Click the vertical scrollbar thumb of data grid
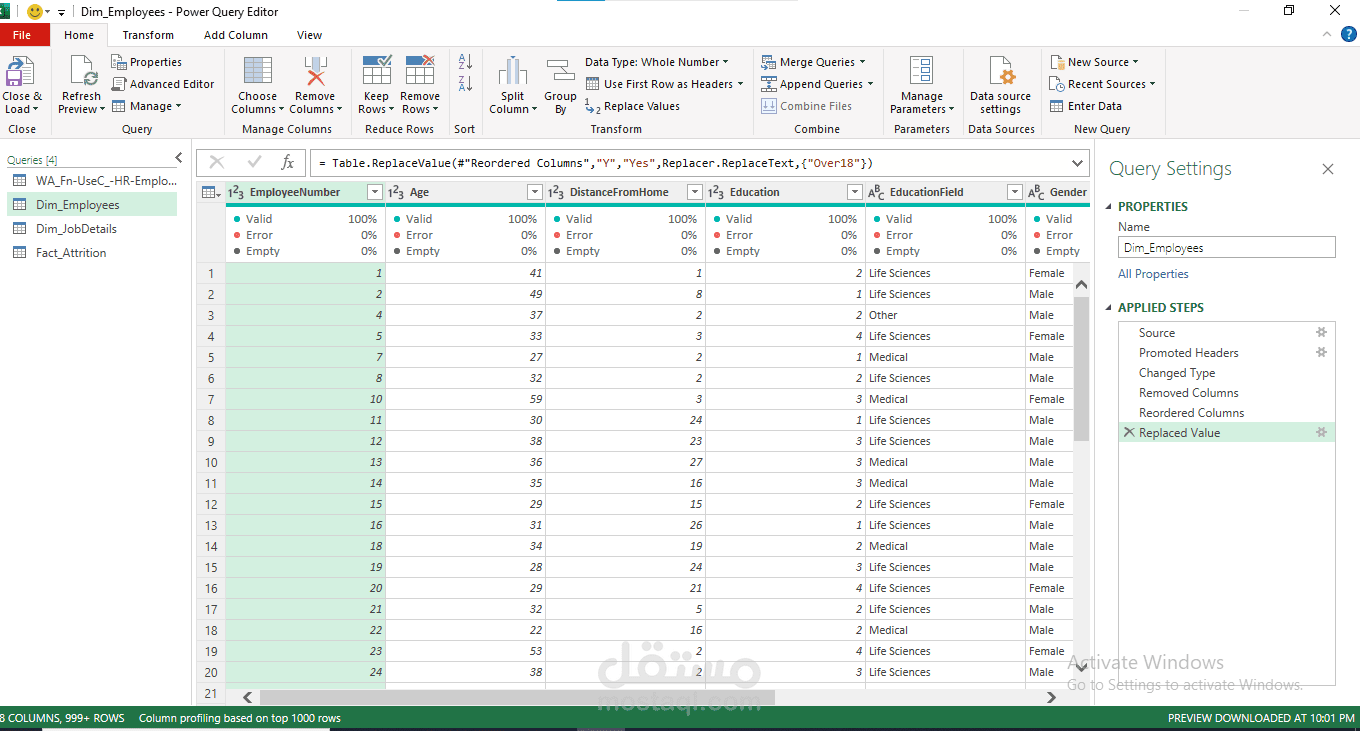The width and height of the screenshot is (1360, 731). [1081, 368]
